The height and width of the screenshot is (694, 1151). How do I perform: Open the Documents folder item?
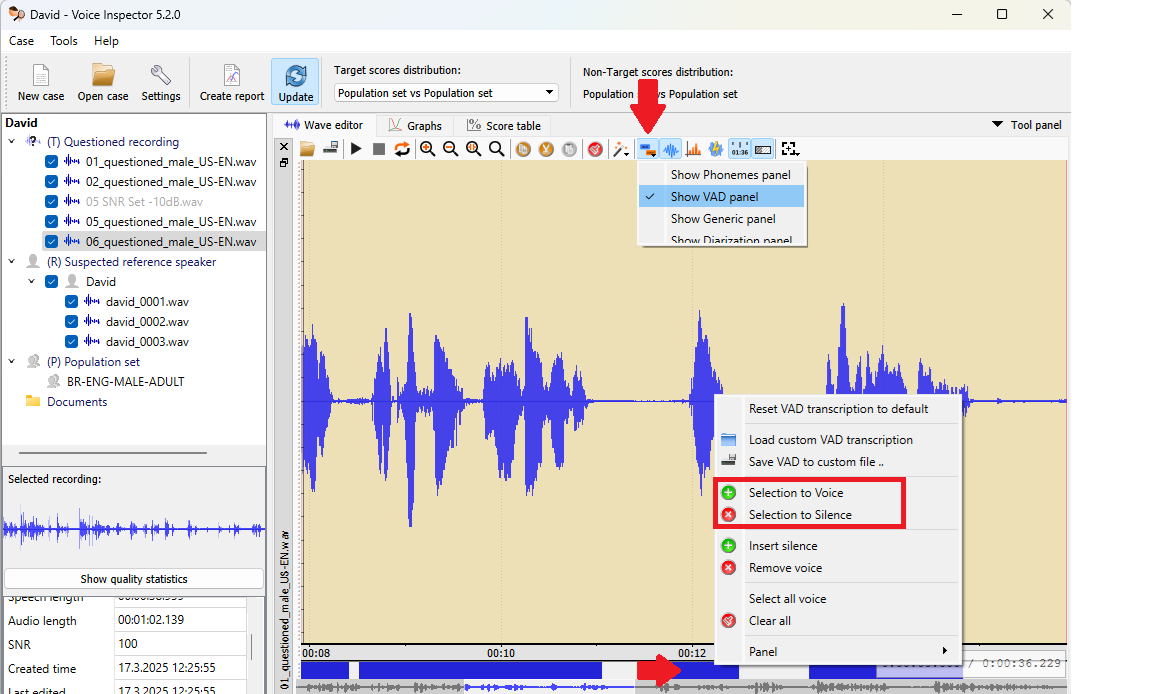point(77,402)
